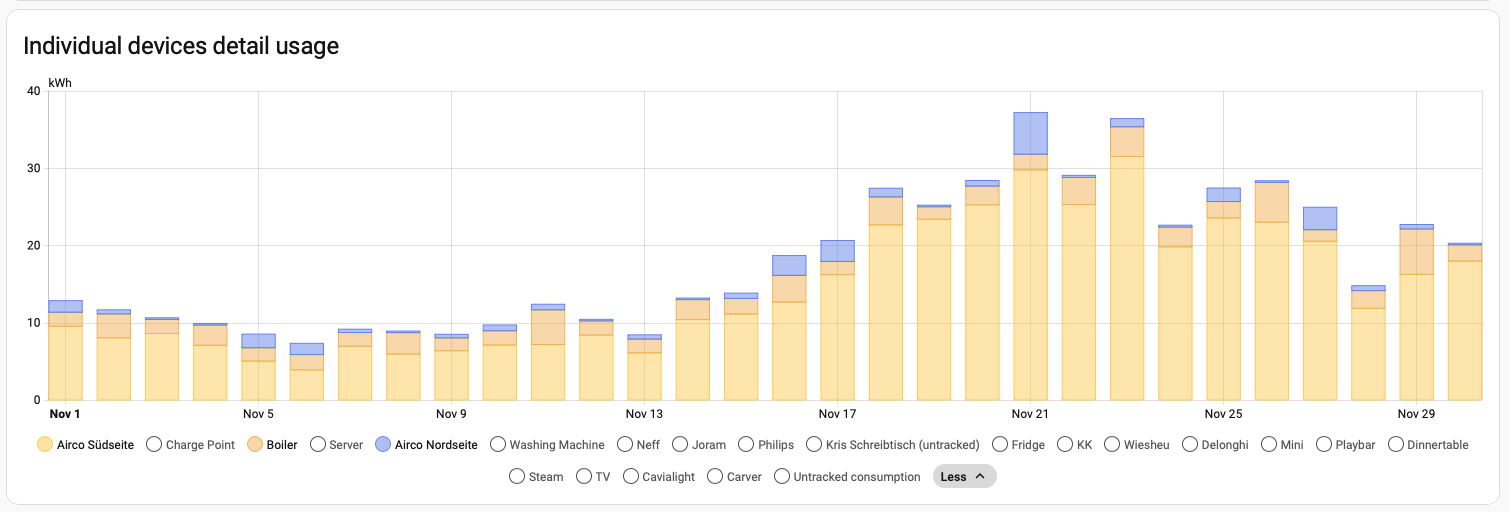The width and height of the screenshot is (1509, 512).
Task: Enable Joram in the legend
Action: click(699, 444)
